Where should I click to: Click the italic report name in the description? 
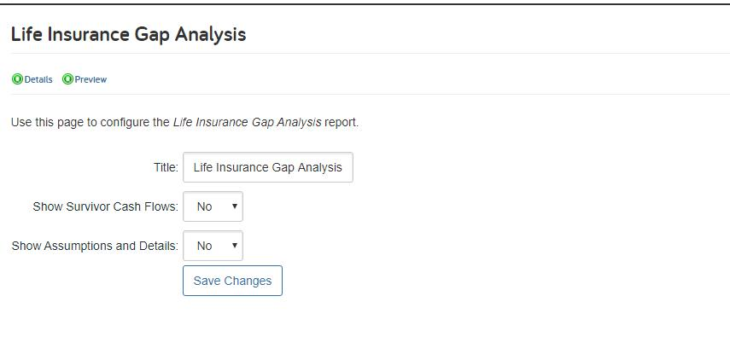point(247,122)
